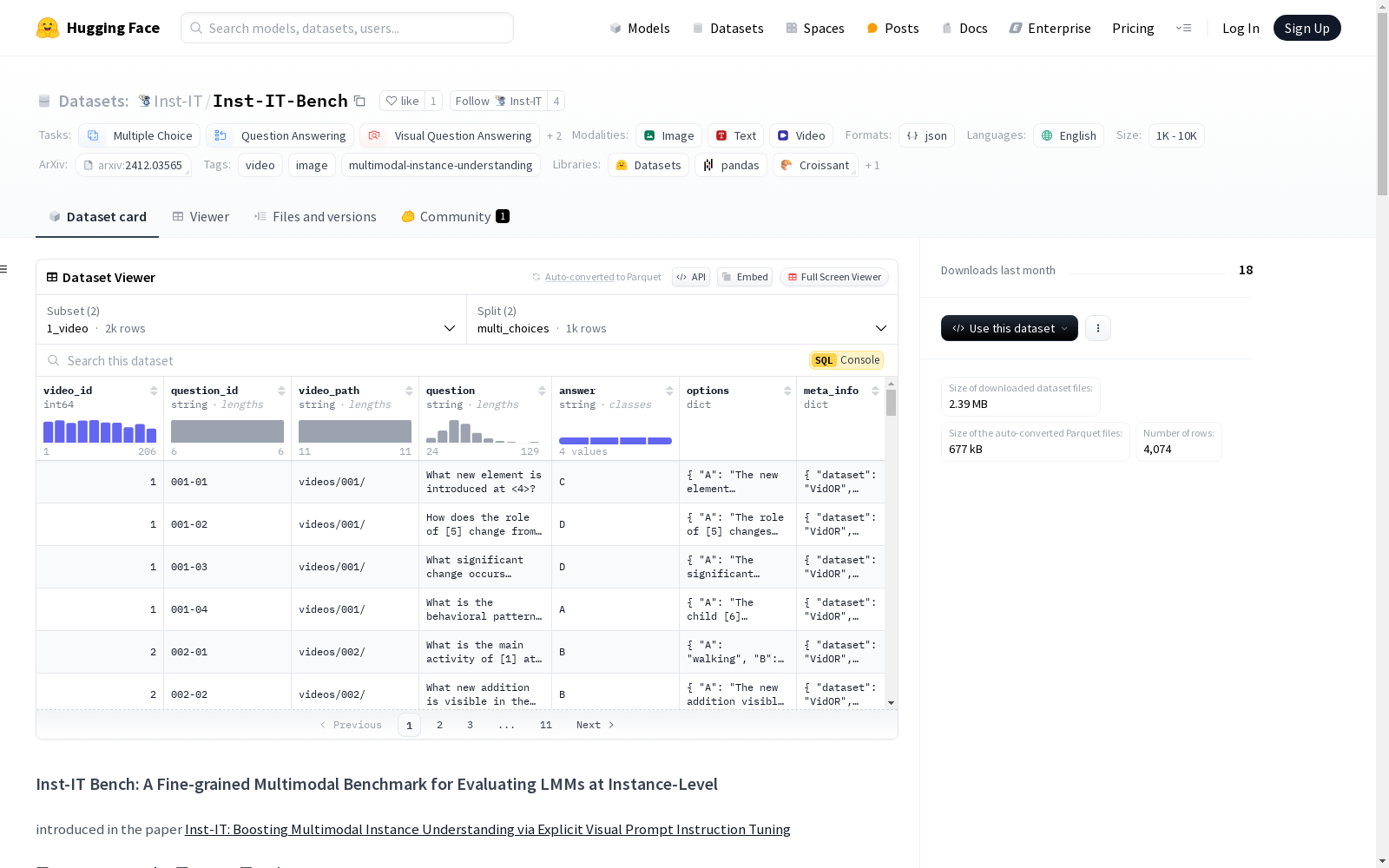Go to page 2 of the table

click(439, 725)
